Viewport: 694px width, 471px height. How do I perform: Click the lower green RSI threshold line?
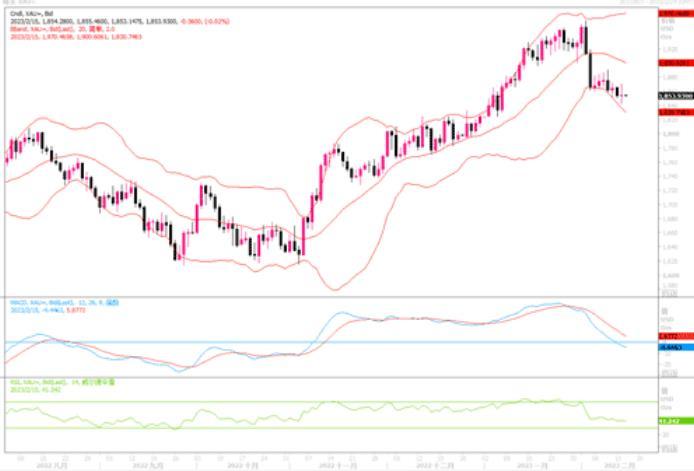tap(300, 428)
